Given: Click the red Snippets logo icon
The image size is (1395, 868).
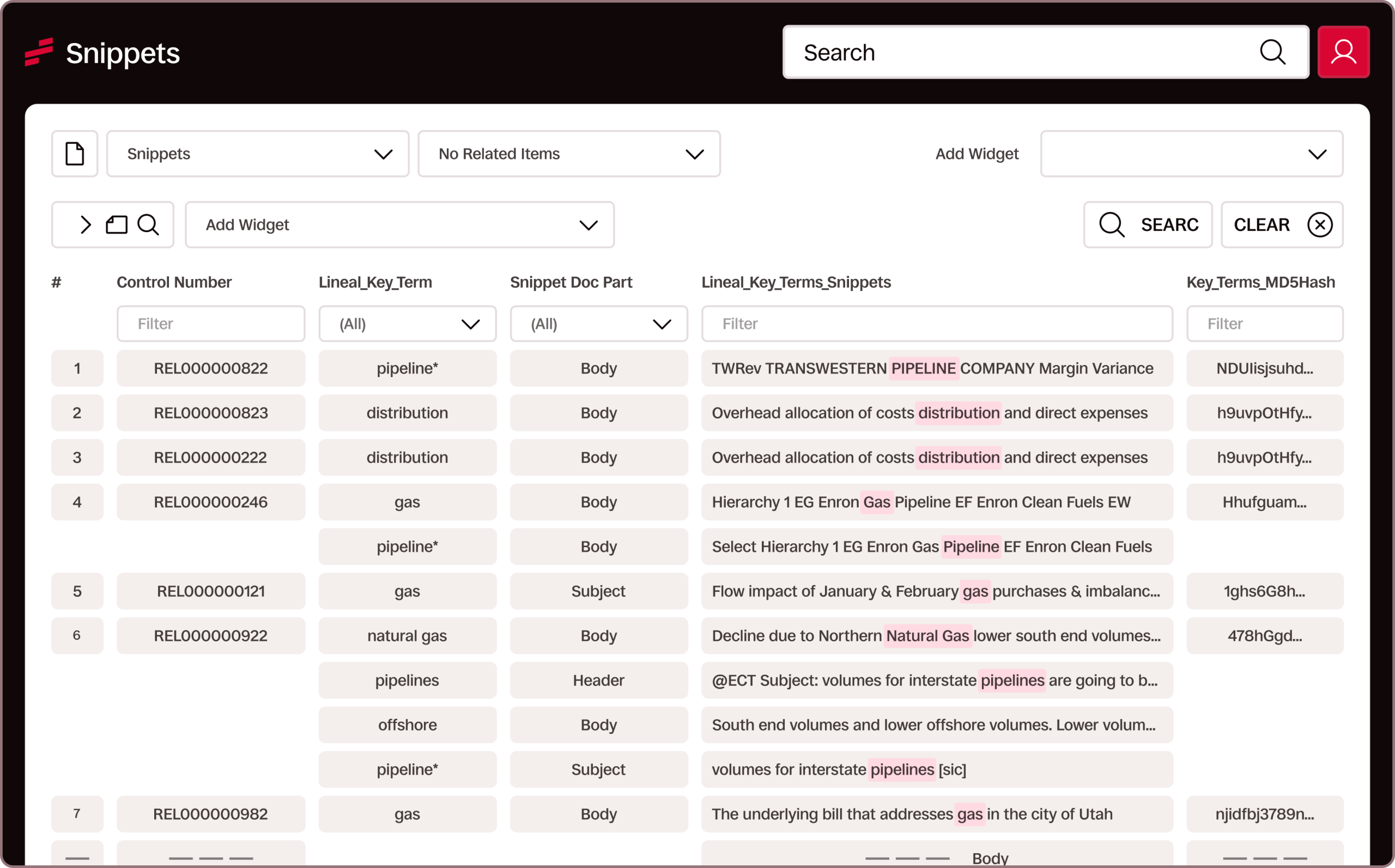Looking at the screenshot, I should click(39, 52).
